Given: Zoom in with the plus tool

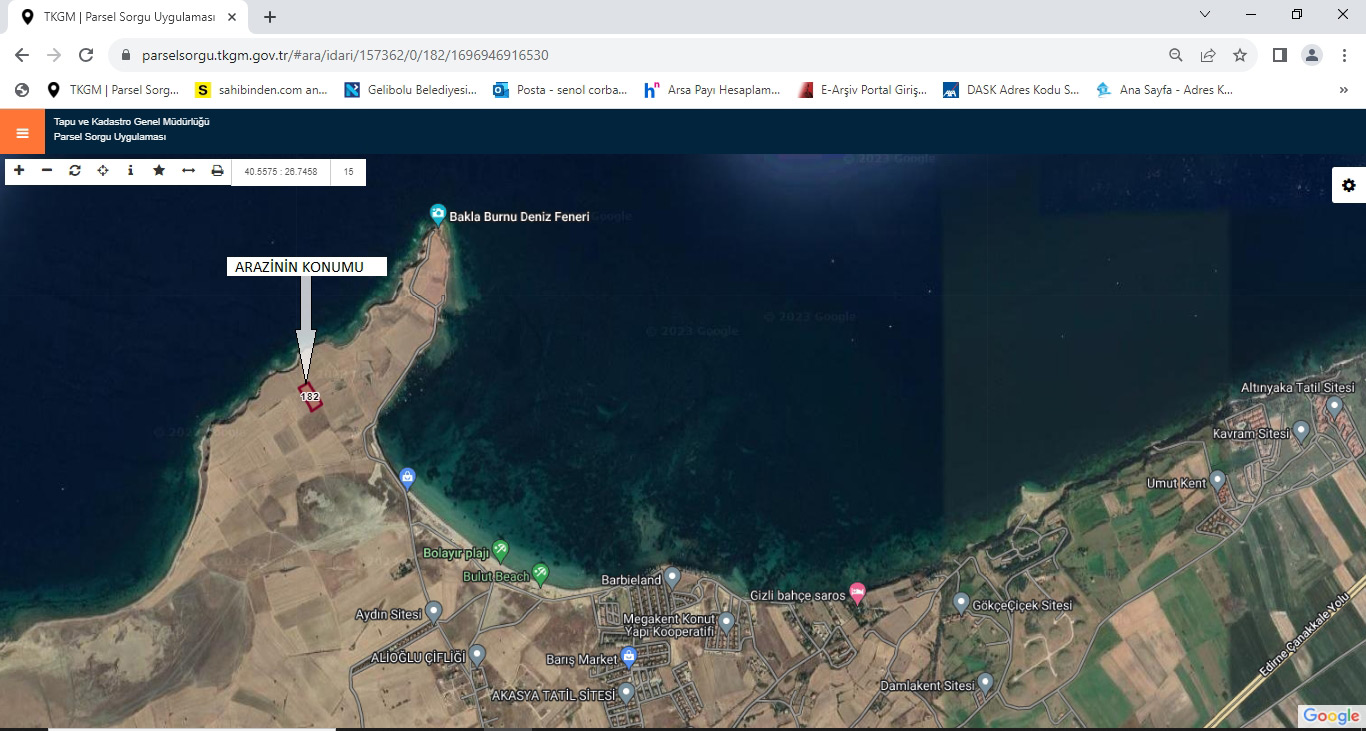Looking at the screenshot, I should pos(19,171).
